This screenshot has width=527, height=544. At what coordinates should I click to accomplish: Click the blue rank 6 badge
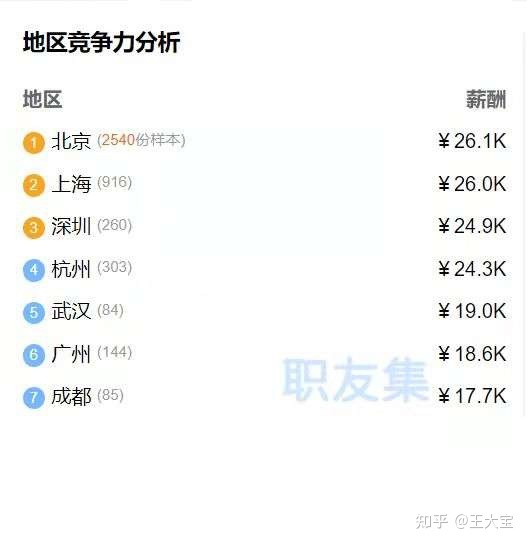[x=34, y=355]
